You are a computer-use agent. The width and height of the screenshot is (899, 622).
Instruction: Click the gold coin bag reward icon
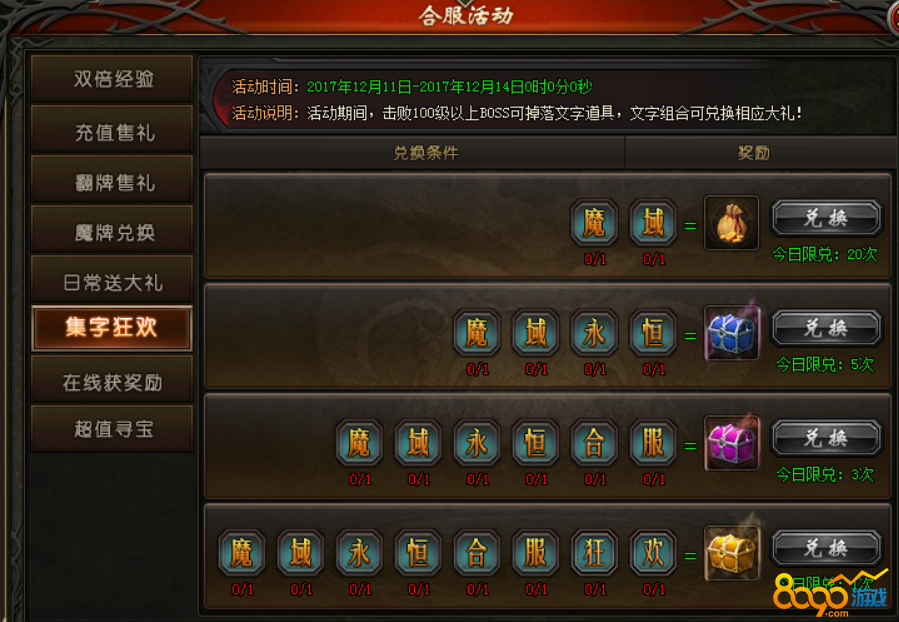pyautogui.click(x=731, y=223)
